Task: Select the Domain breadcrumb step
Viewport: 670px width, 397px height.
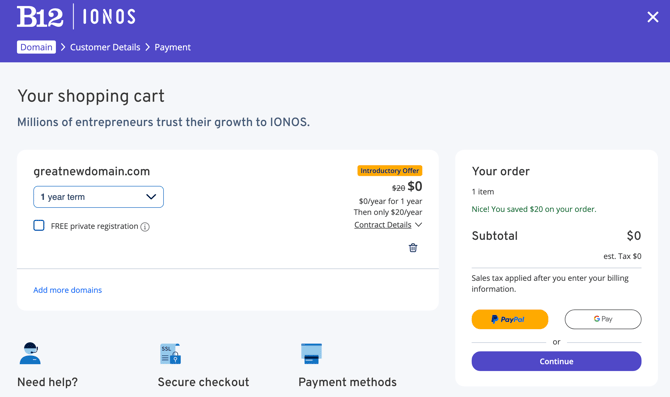Action: 36,47
